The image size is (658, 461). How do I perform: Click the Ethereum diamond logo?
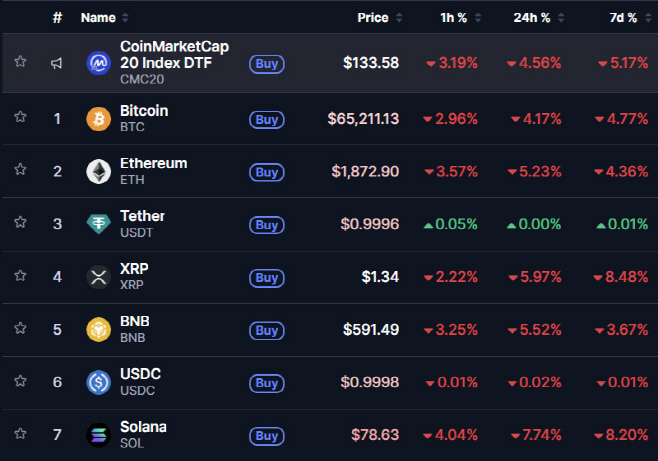tap(98, 171)
